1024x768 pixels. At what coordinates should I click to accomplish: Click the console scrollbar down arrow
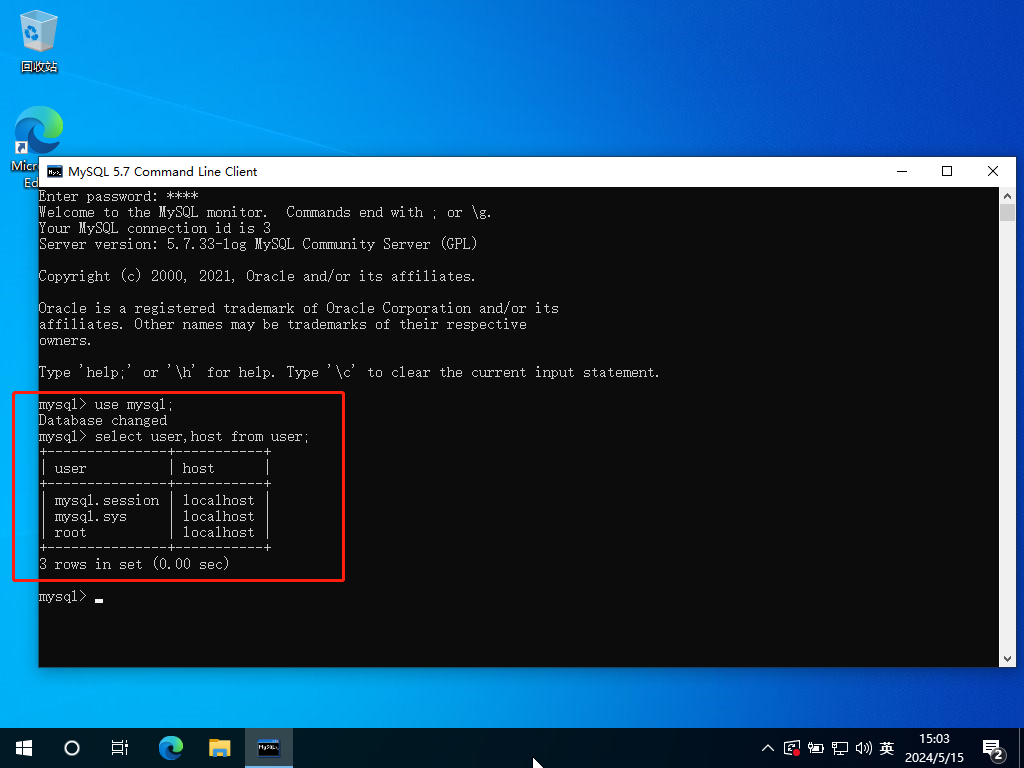point(1007,658)
